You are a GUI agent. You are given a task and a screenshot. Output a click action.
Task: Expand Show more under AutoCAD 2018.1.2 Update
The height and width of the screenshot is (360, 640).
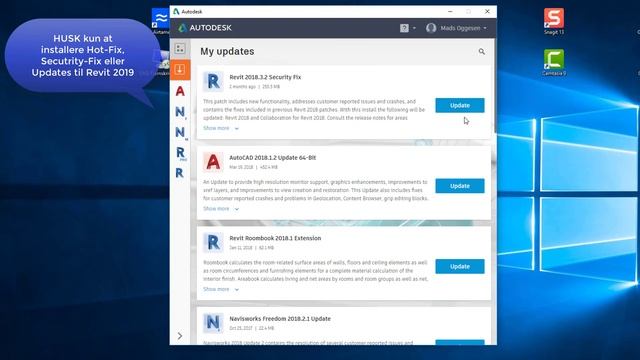(x=221, y=209)
